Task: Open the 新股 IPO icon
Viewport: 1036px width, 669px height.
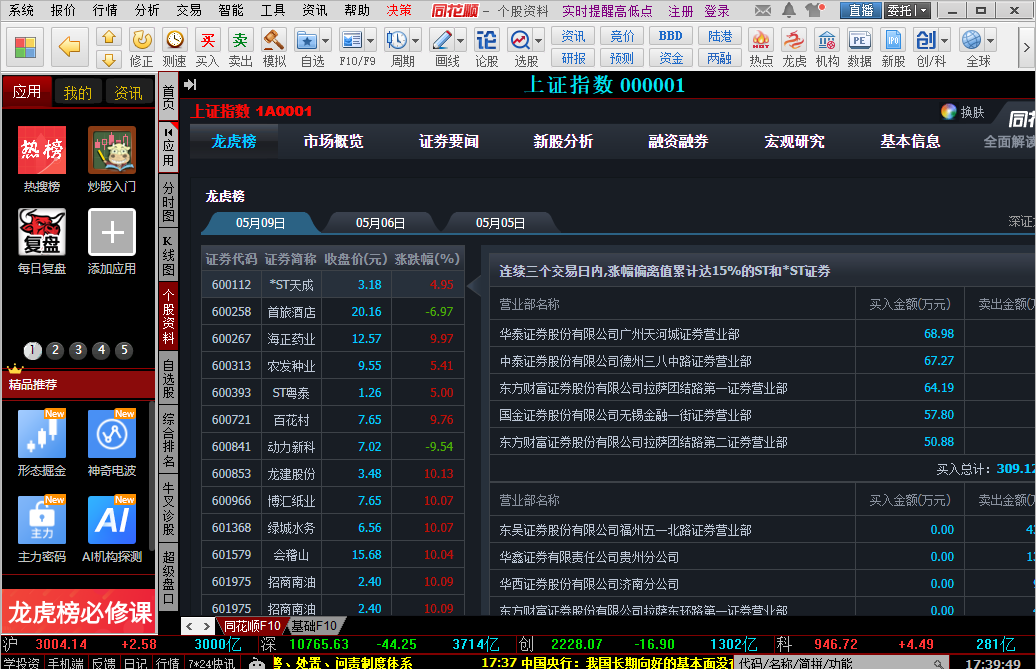Action: pyautogui.click(x=893, y=48)
